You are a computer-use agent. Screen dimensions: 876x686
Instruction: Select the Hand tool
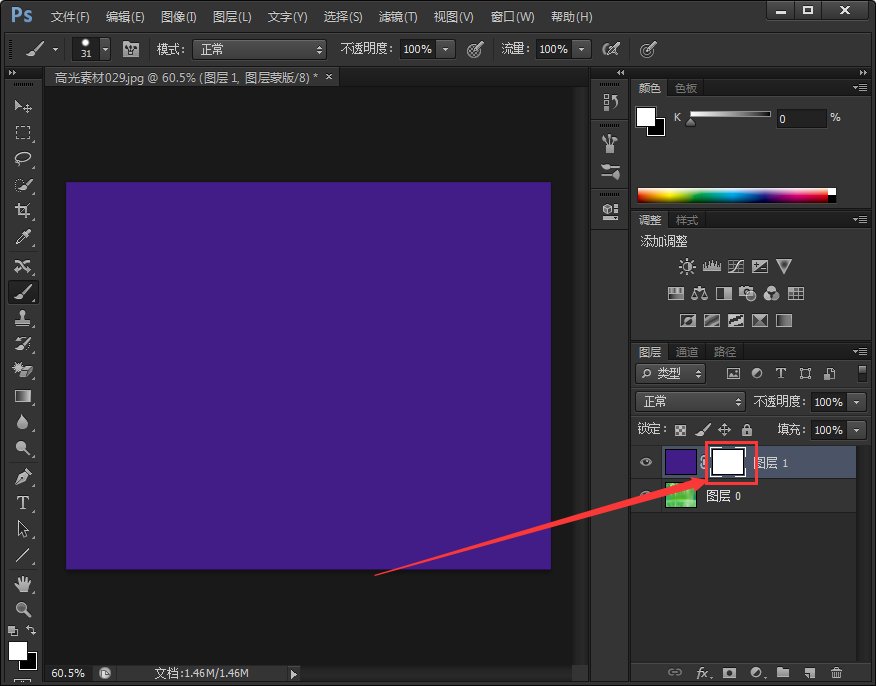pos(22,583)
